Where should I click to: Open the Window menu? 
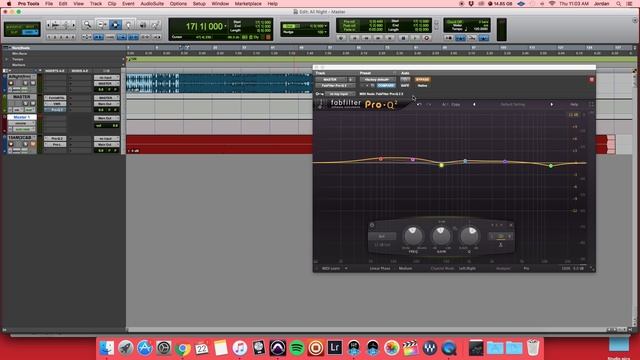click(x=220, y=4)
